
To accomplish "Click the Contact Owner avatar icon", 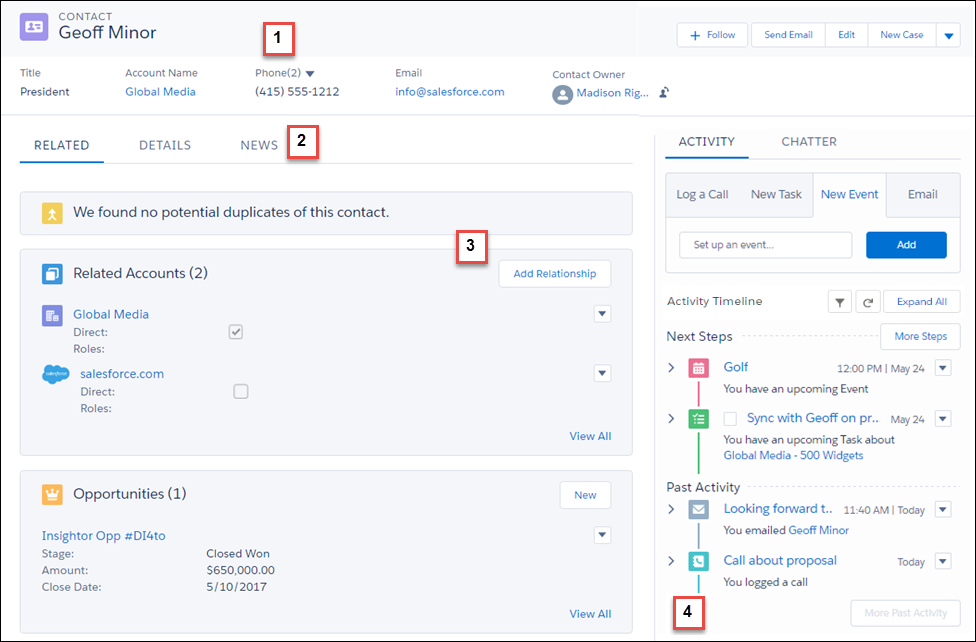I will click(562, 95).
